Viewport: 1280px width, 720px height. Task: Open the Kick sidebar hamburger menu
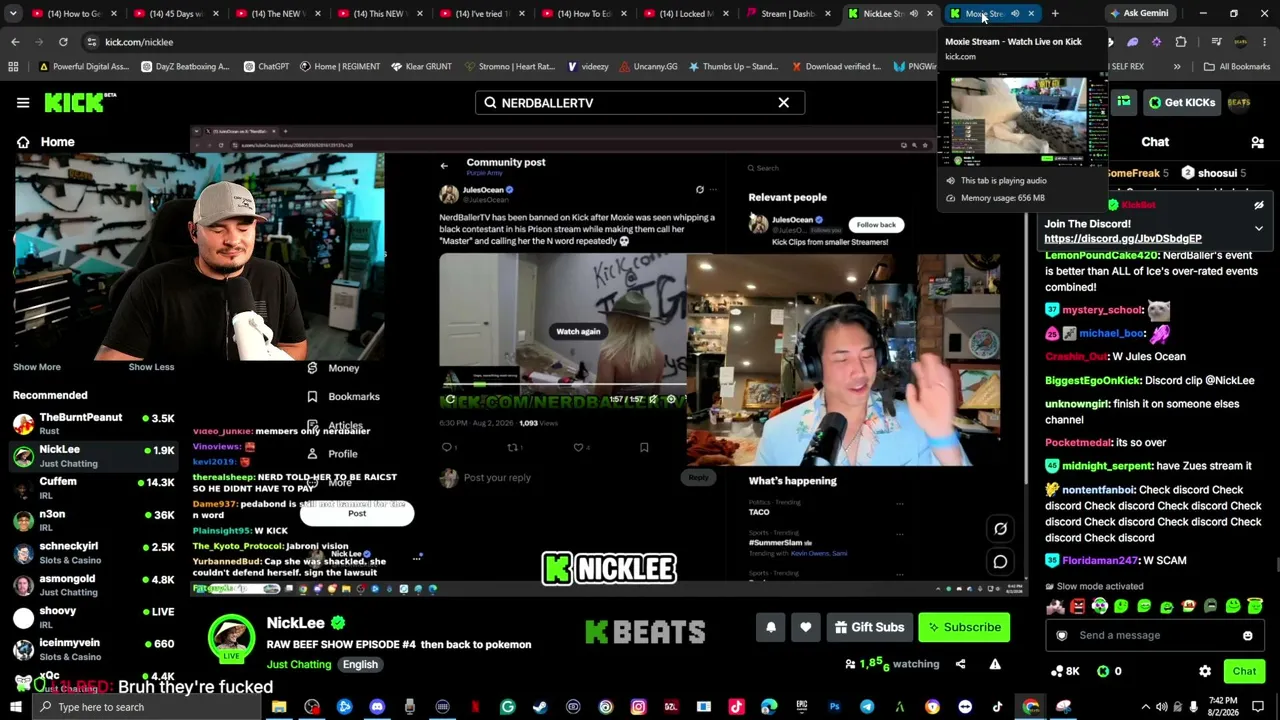click(x=23, y=102)
